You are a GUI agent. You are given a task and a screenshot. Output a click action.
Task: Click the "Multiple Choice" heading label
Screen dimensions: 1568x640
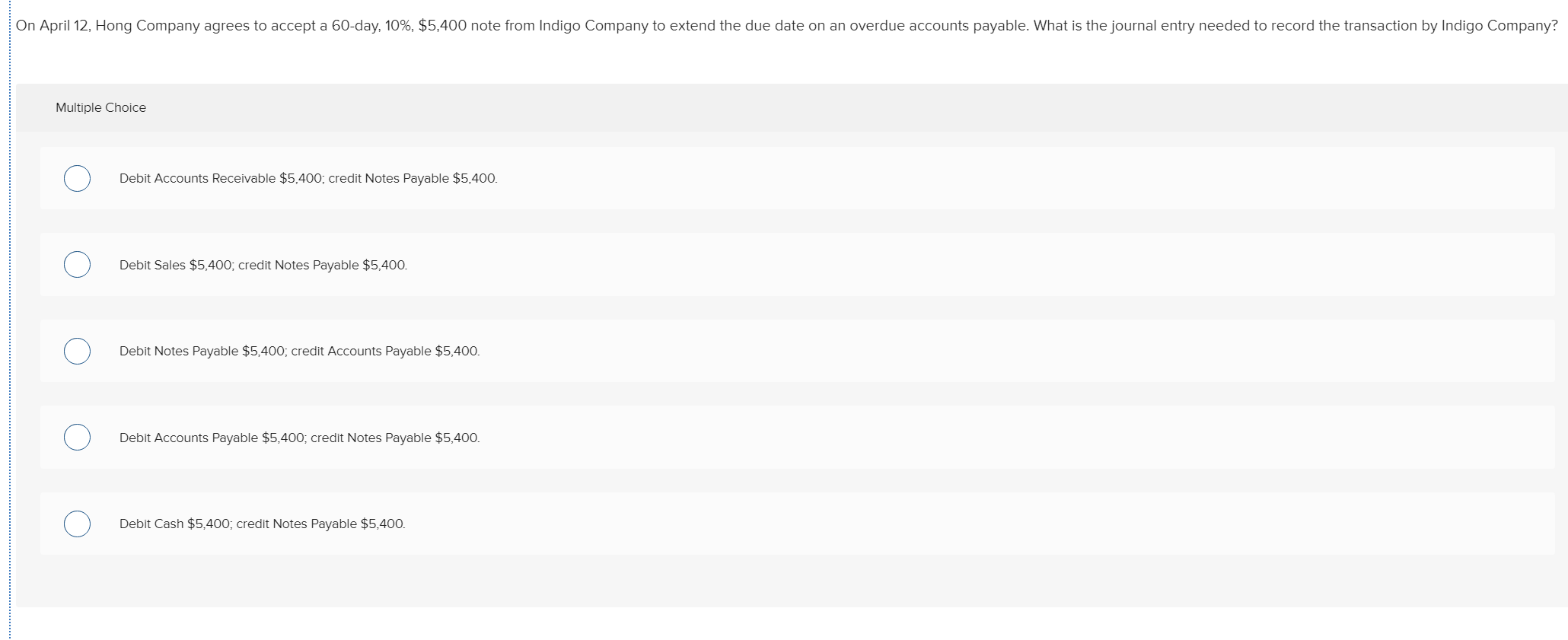(x=100, y=107)
